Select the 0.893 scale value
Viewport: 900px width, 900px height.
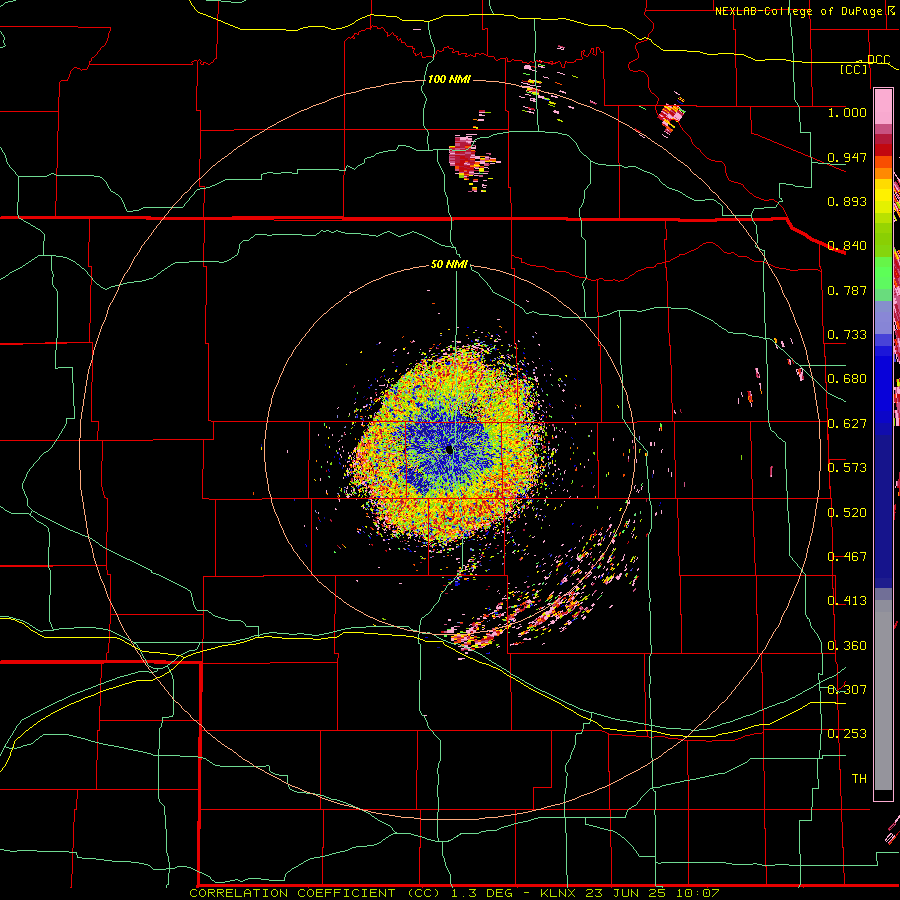tap(847, 201)
